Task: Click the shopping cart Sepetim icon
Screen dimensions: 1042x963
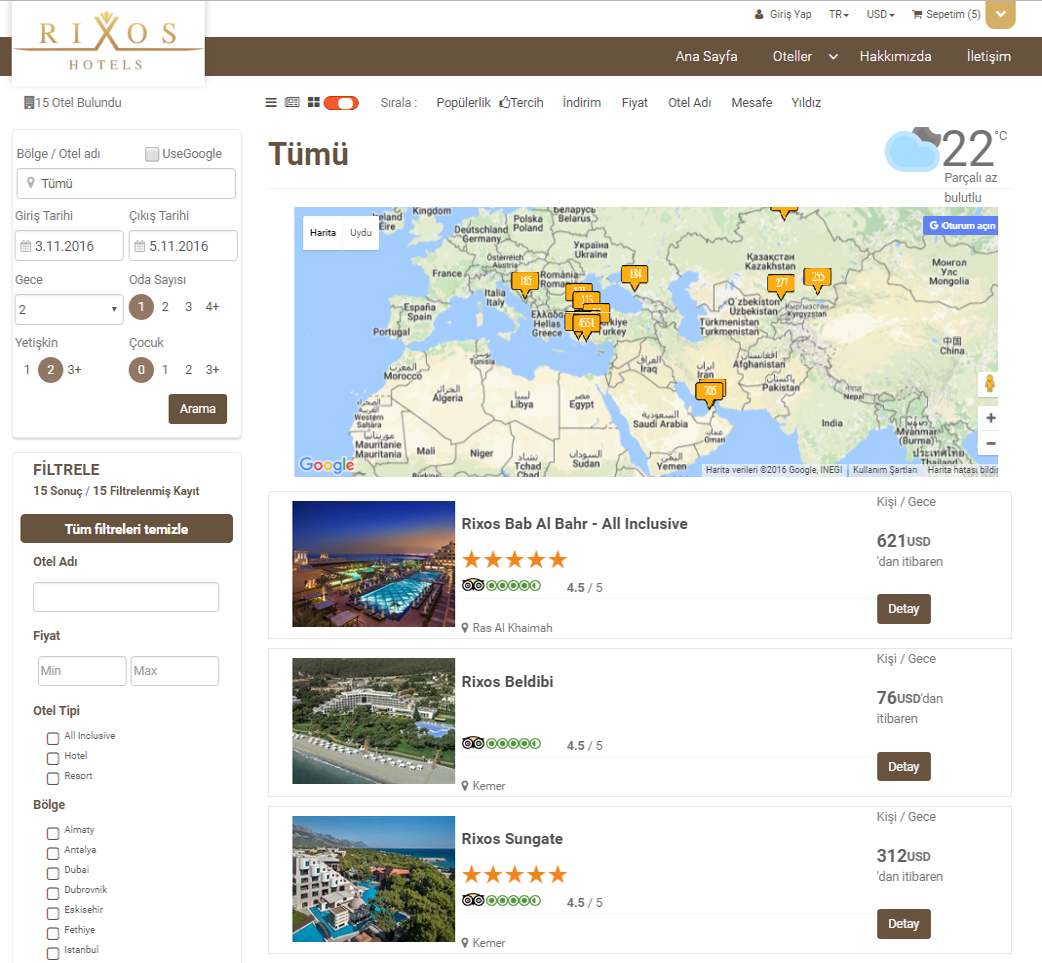Action: click(x=917, y=14)
